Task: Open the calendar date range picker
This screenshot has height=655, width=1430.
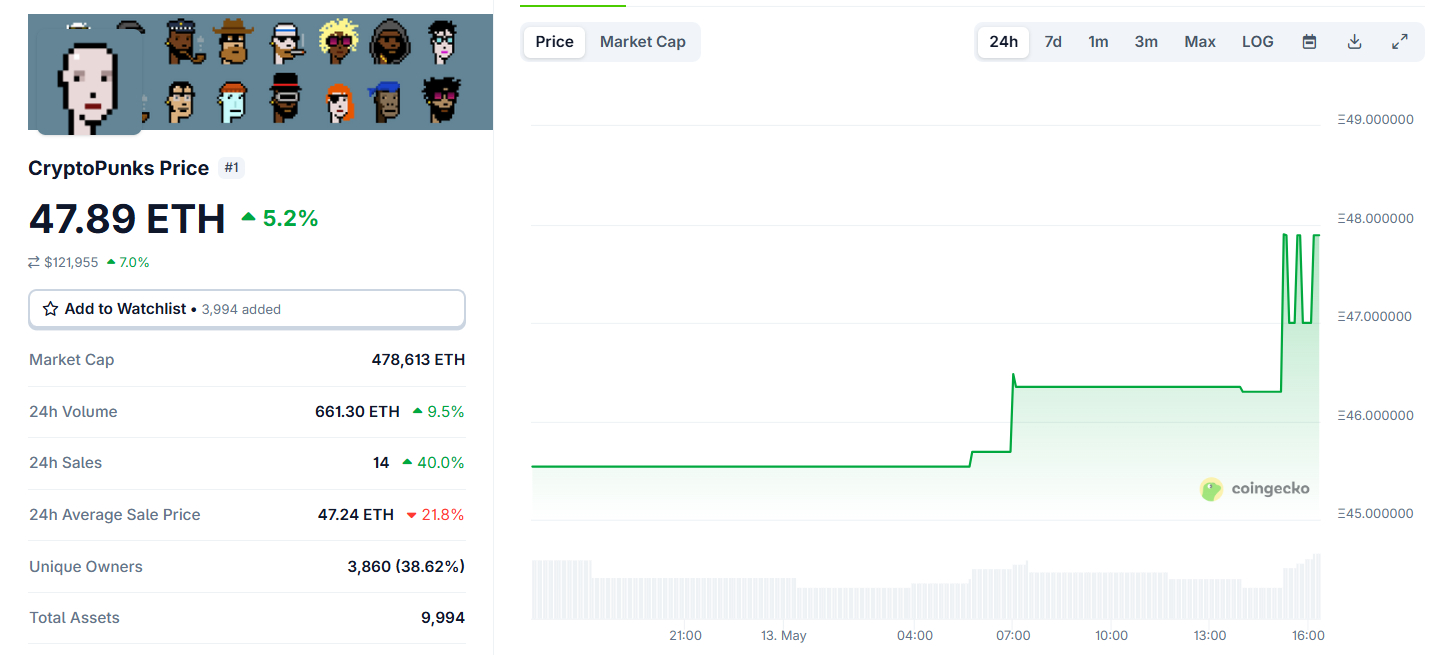Action: (x=1309, y=42)
